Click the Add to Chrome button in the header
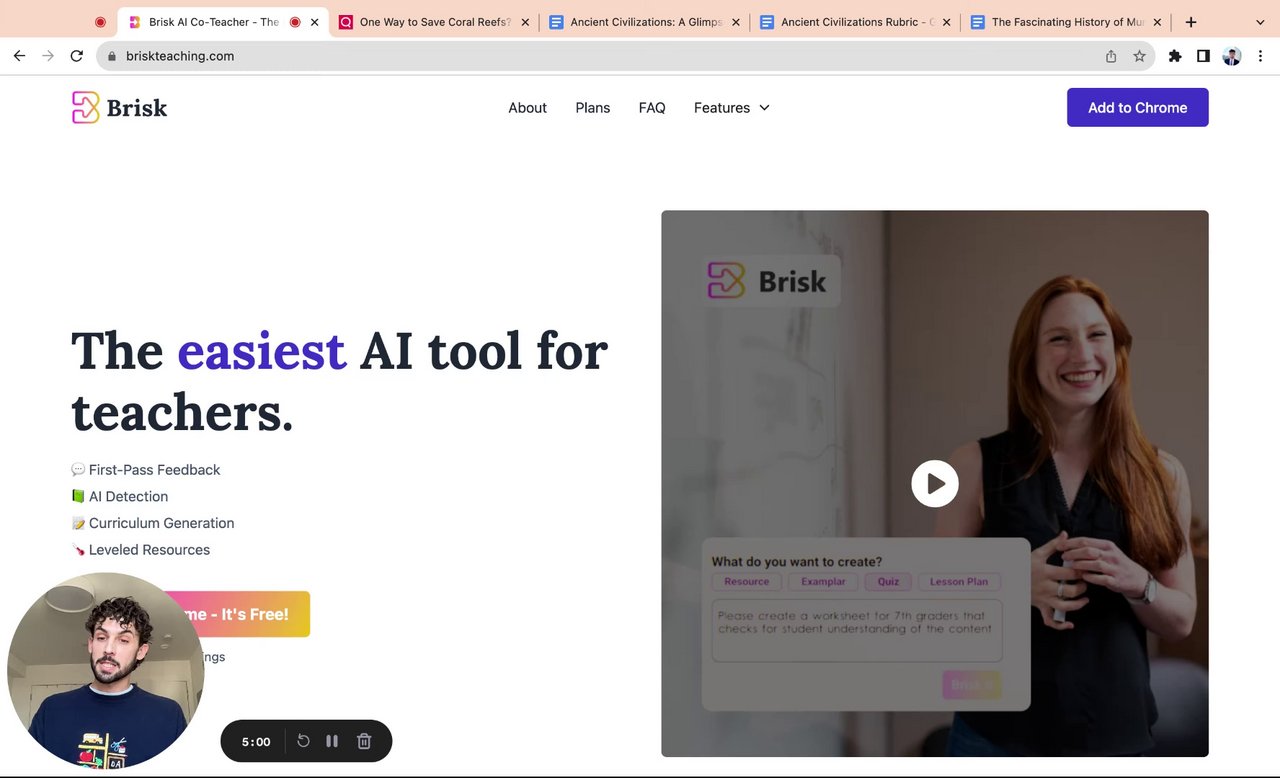 pos(1138,107)
